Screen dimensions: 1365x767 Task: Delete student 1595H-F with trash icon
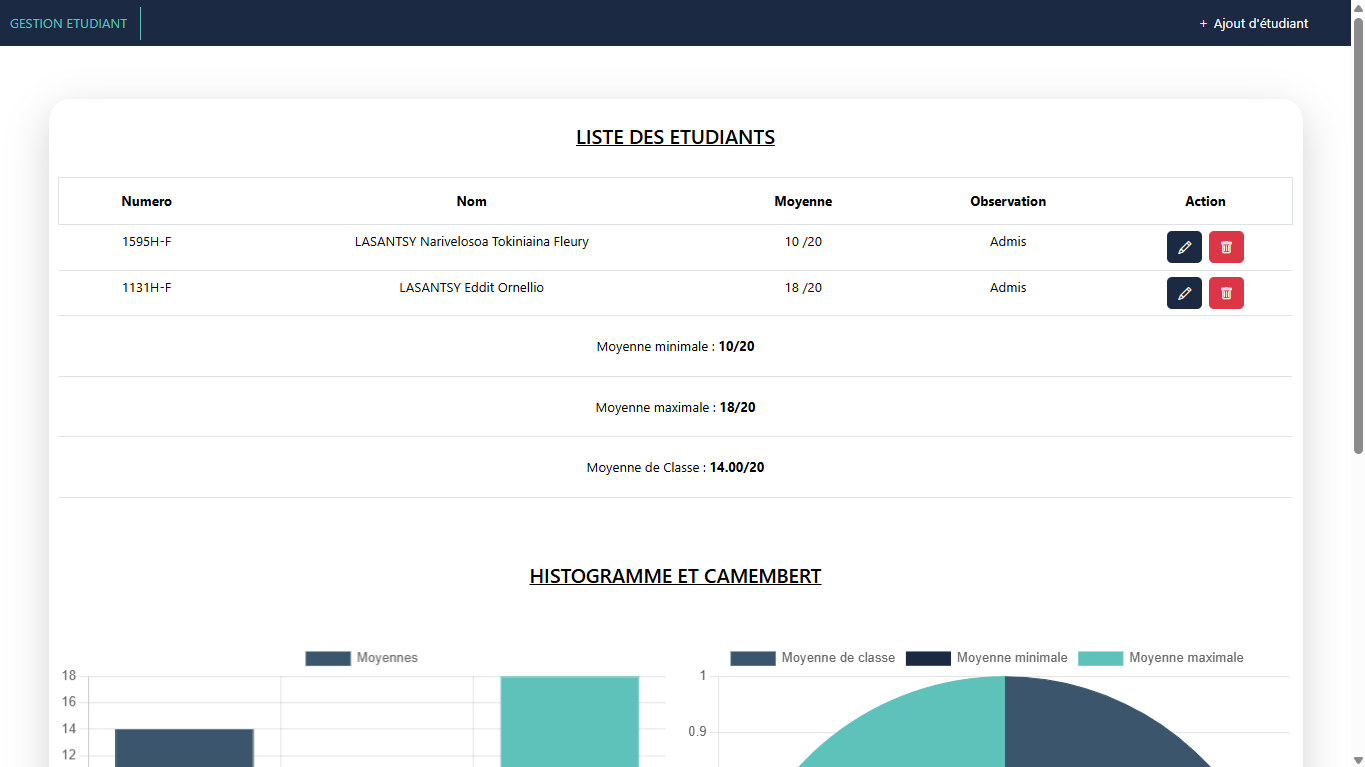[1226, 247]
